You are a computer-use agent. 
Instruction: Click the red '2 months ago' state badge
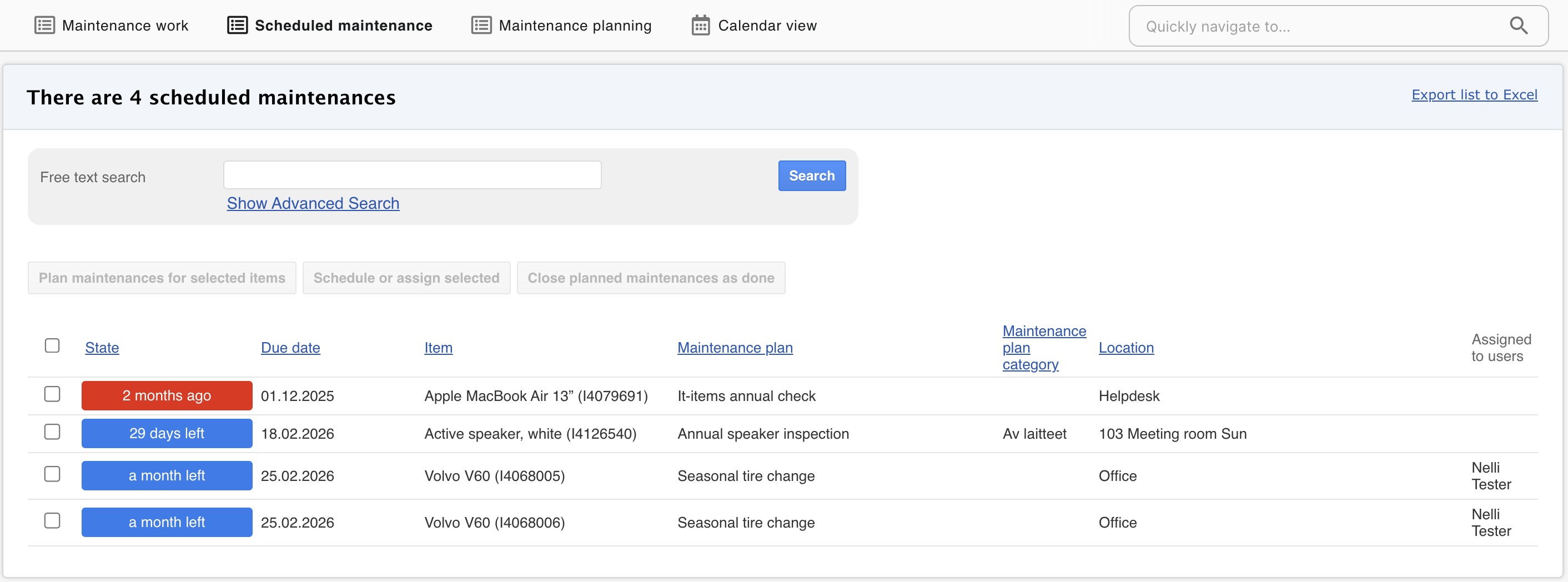pos(167,396)
